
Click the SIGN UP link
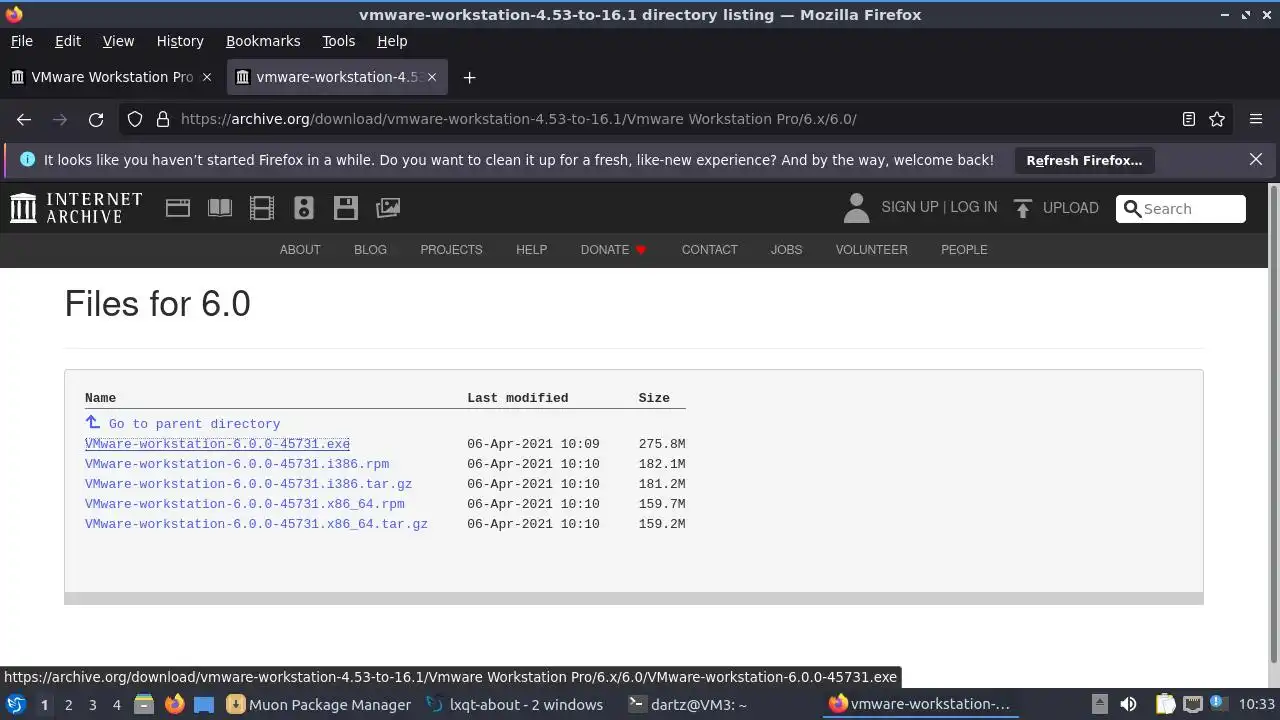[x=909, y=207]
